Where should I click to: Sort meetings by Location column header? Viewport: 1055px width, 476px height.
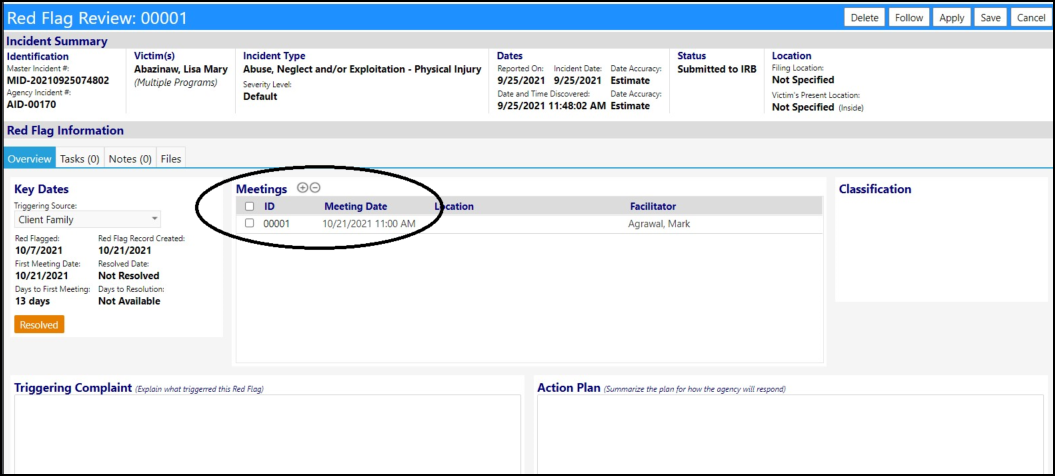click(x=454, y=207)
